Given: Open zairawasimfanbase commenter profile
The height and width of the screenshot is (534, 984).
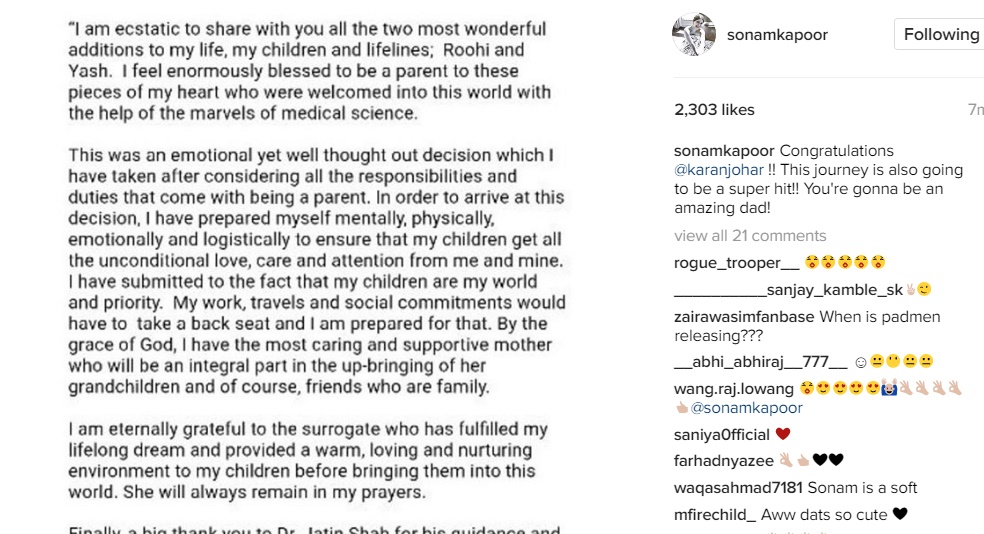Looking at the screenshot, I should tap(744, 317).
